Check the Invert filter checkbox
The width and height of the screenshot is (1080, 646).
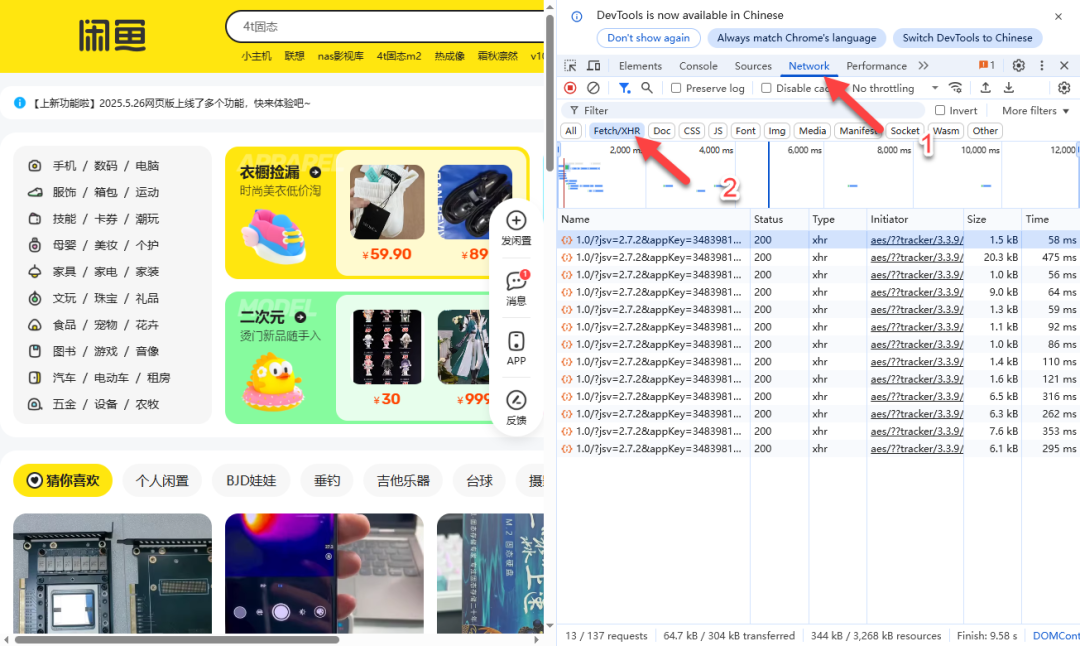coord(940,110)
